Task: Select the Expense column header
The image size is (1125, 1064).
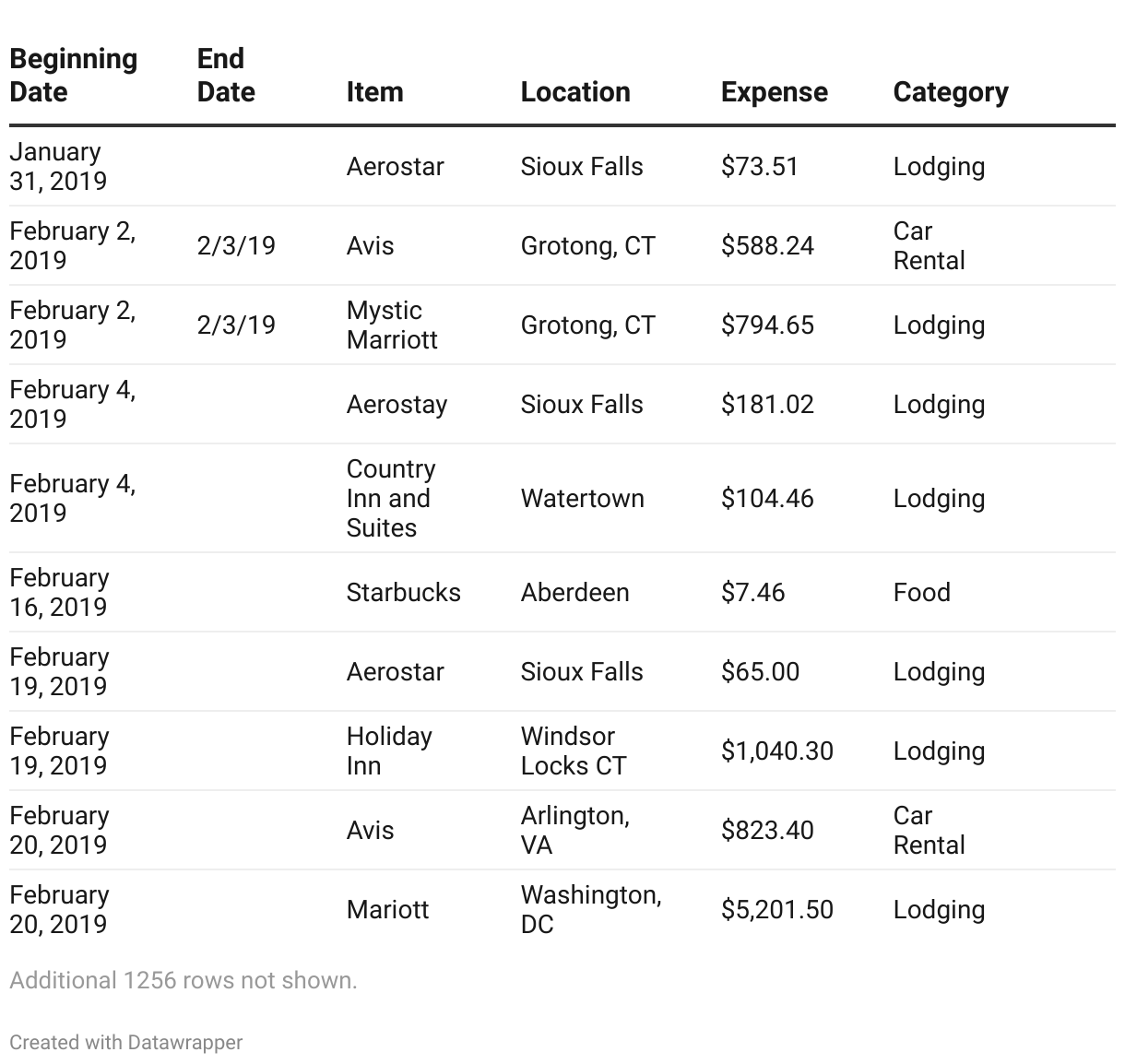Action: click(774, 92)
